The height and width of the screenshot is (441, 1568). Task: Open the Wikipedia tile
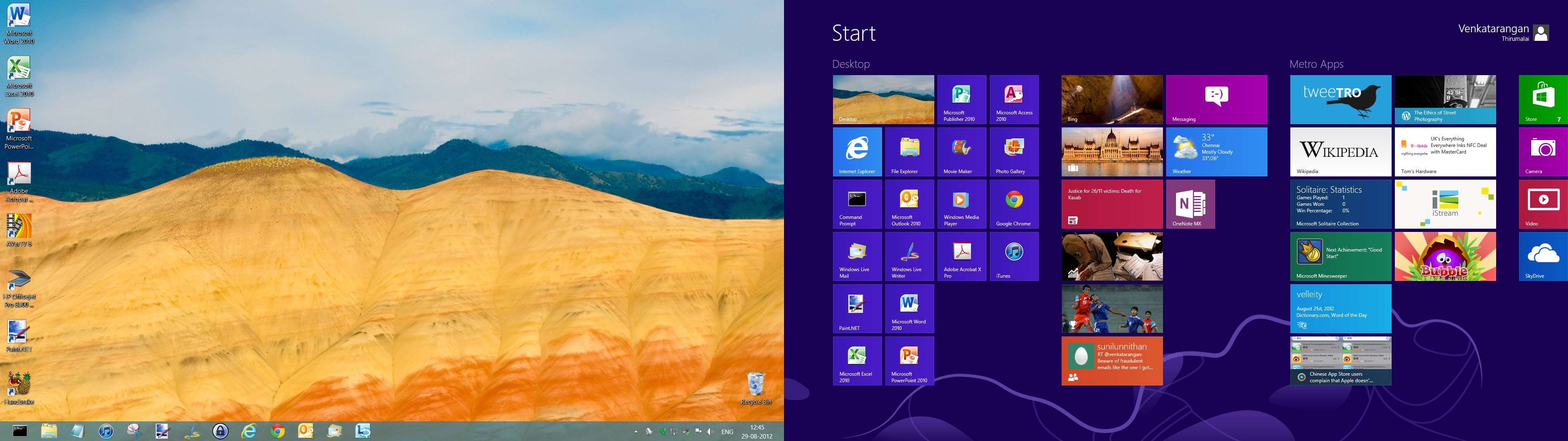(1340, 151)
